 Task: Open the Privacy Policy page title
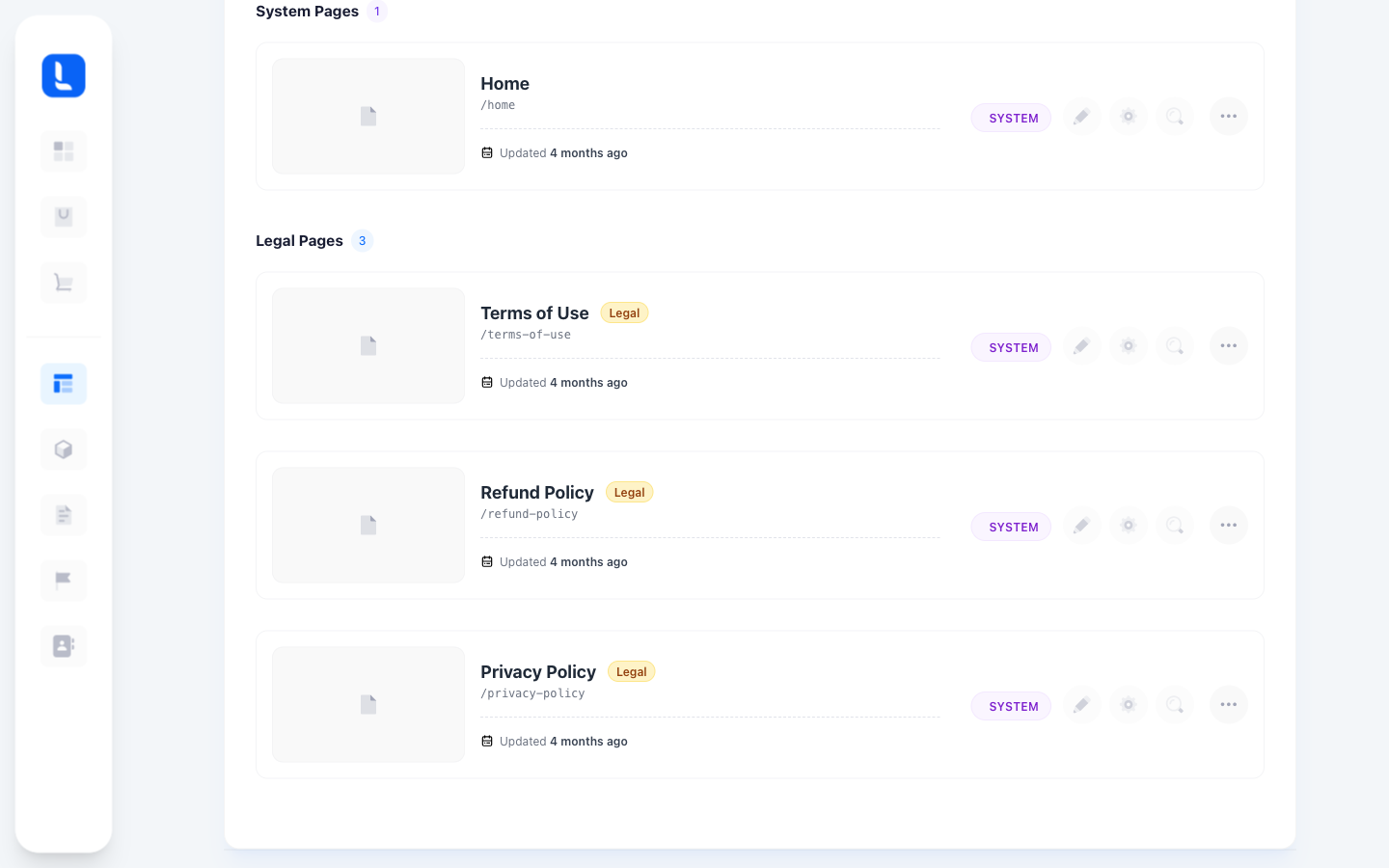pyautogui.click(x=538, y=672)
